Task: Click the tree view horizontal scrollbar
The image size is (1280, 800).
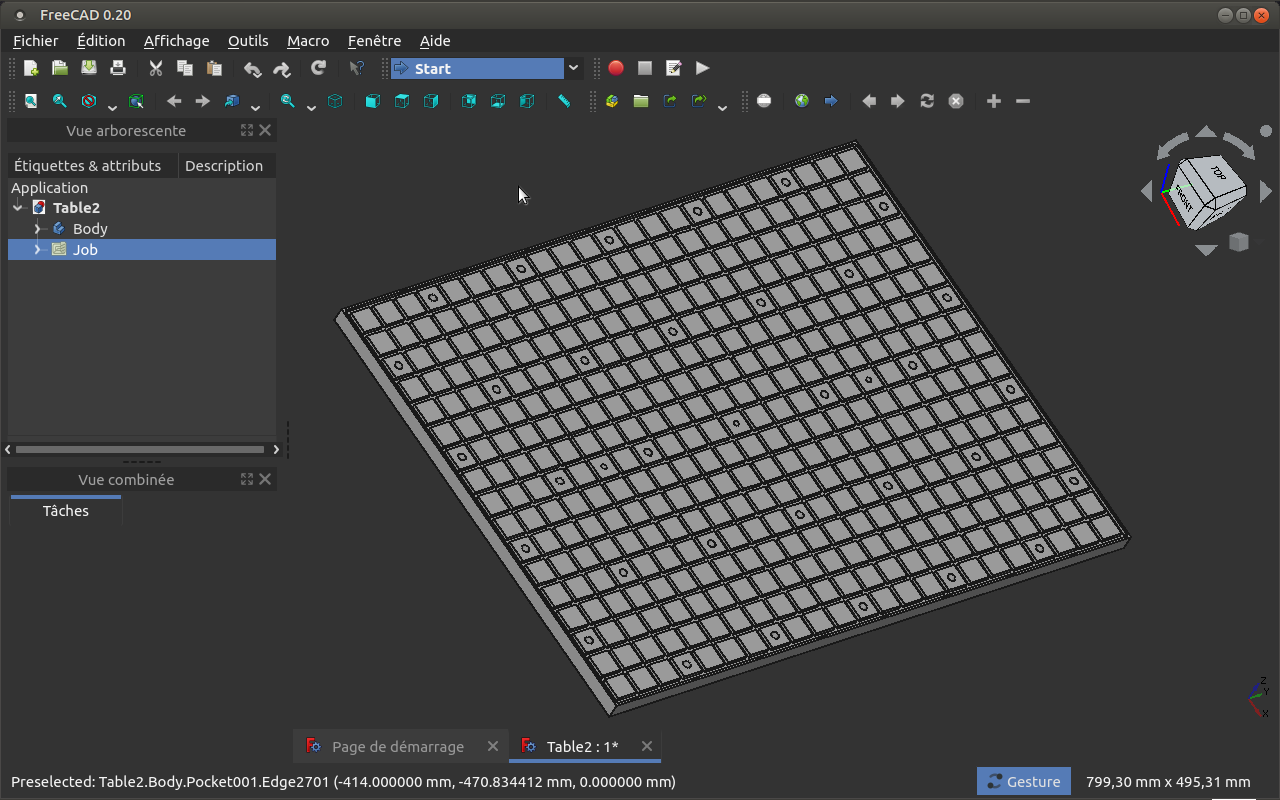Action: click(x=141, y=450)
